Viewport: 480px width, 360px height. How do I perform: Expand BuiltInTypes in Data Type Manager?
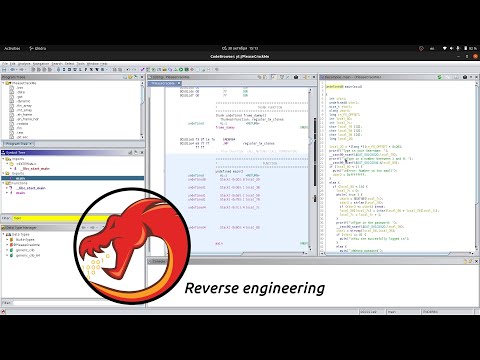[x=7, y=239]
